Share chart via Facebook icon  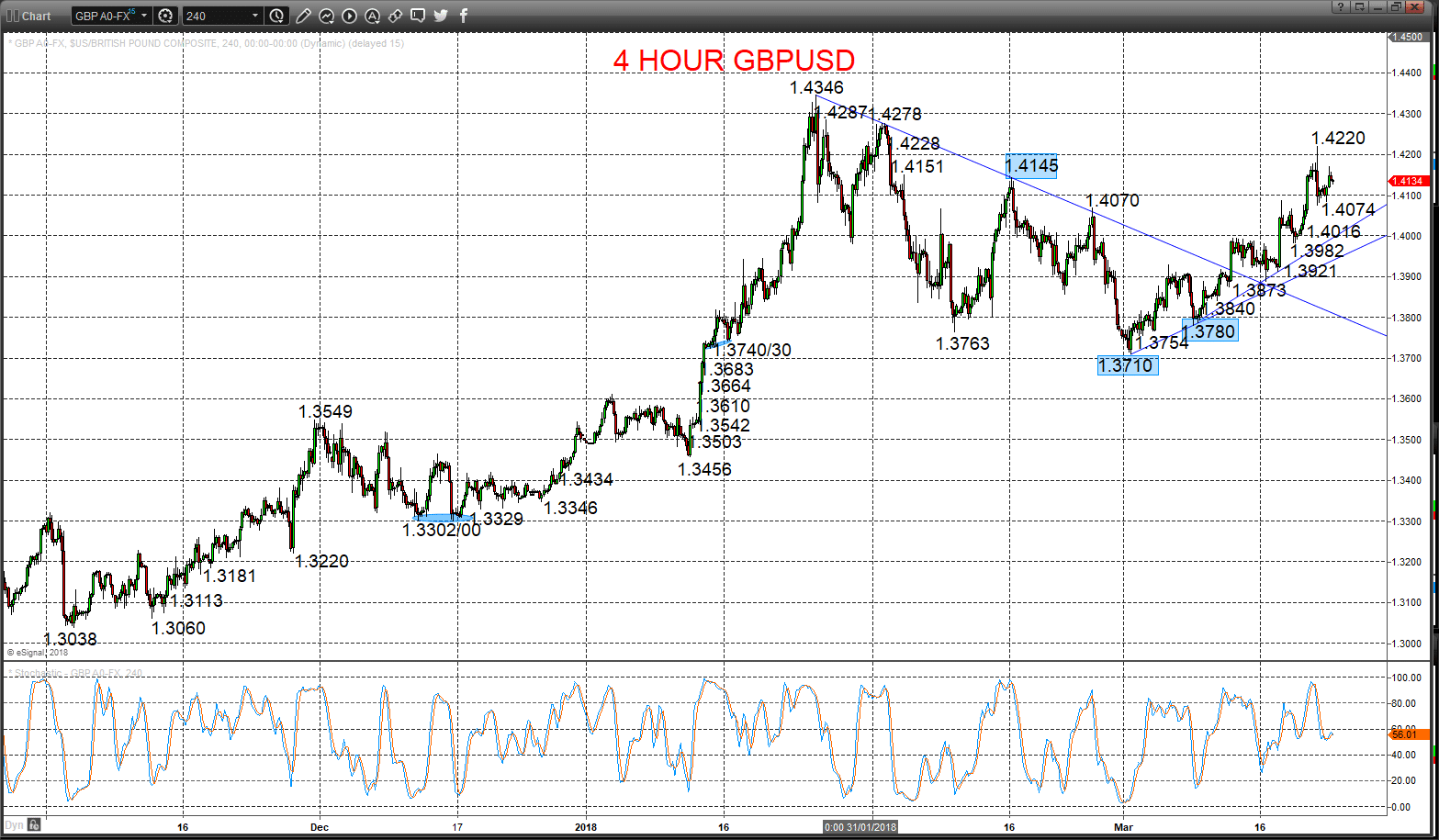click(464, 16)
